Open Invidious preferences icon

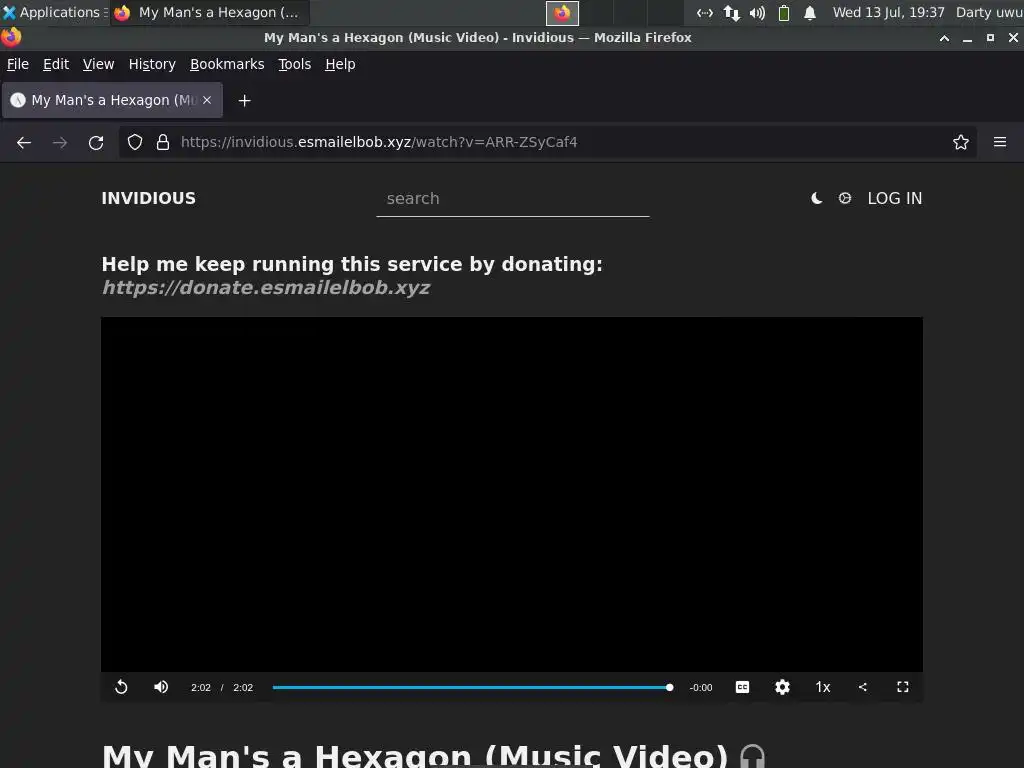tap(845, 198)
